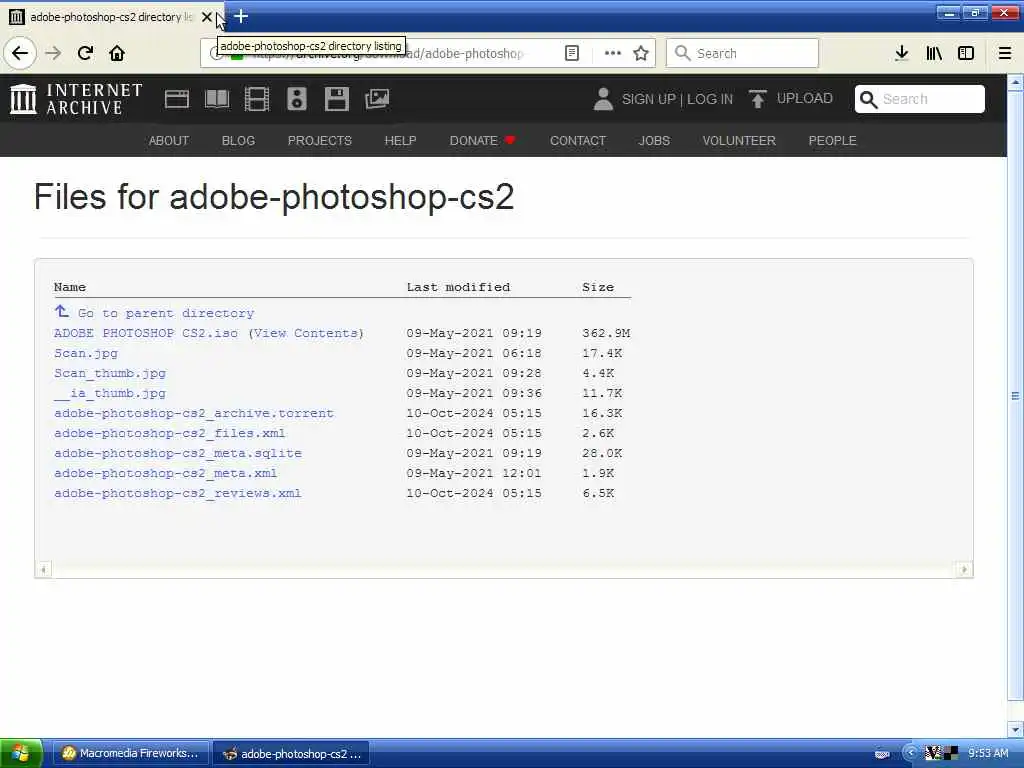This screenshot has height=768, width=1024.
Task: Open the Firefox hamburger menu
Action: pyautogui.click(x=1005, y=53)
